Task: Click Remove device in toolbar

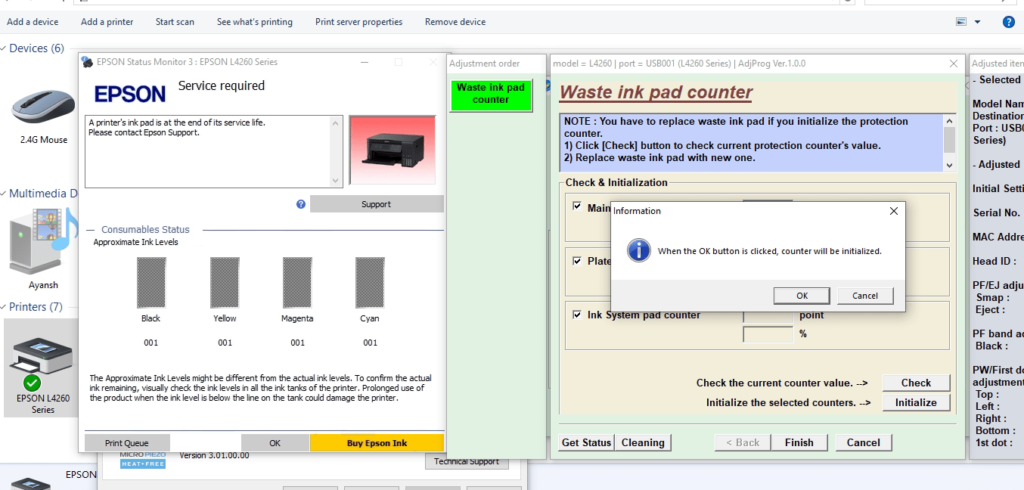Action: coord(455,22)
